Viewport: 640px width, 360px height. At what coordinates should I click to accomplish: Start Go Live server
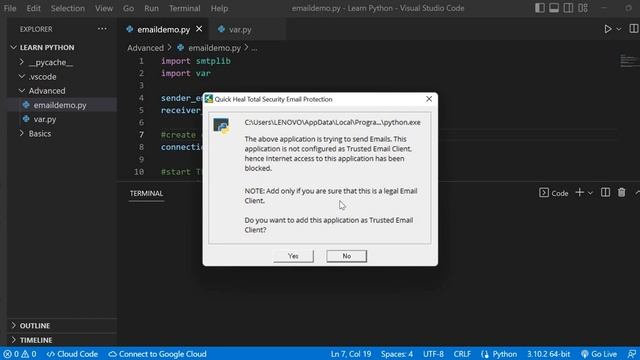[x=599, y=354]
